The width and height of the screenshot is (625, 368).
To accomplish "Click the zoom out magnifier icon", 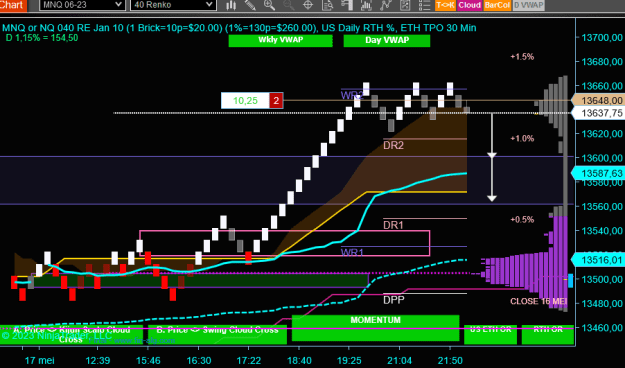I will click(x=289, y=5).
